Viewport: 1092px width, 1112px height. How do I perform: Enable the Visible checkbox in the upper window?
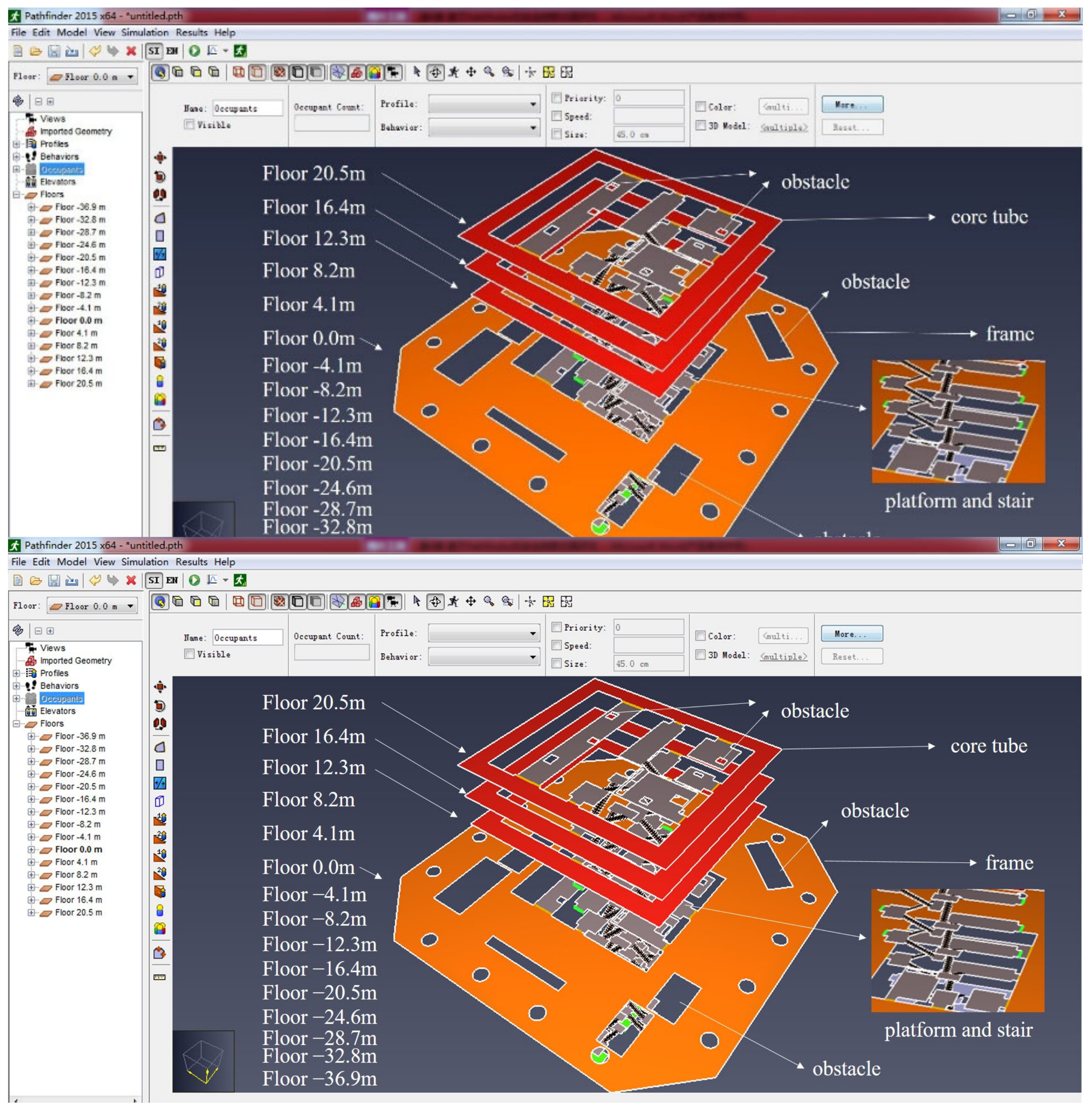189,124
